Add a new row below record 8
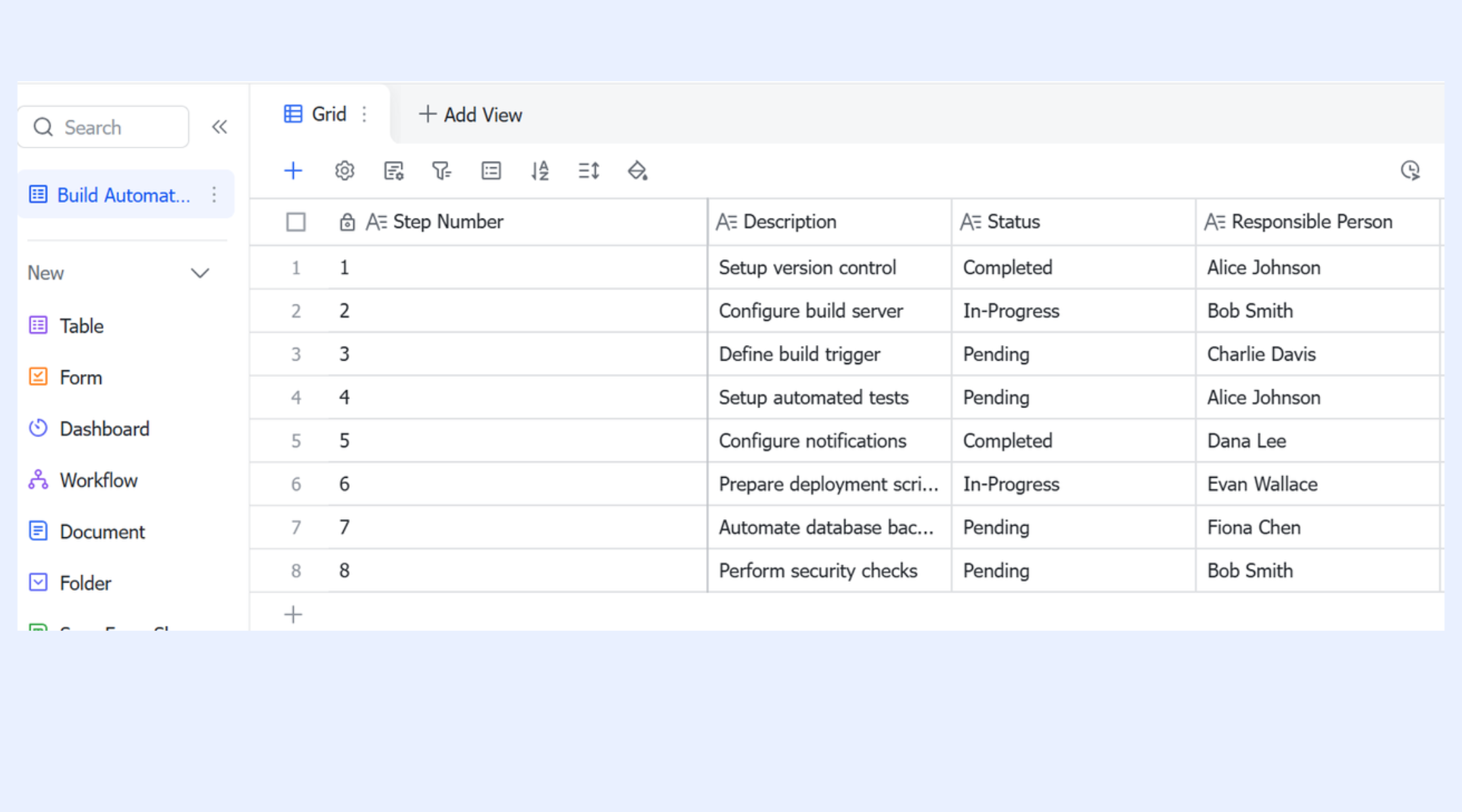Viewport: 1462px width, 812px height. (x=293, y=614)
